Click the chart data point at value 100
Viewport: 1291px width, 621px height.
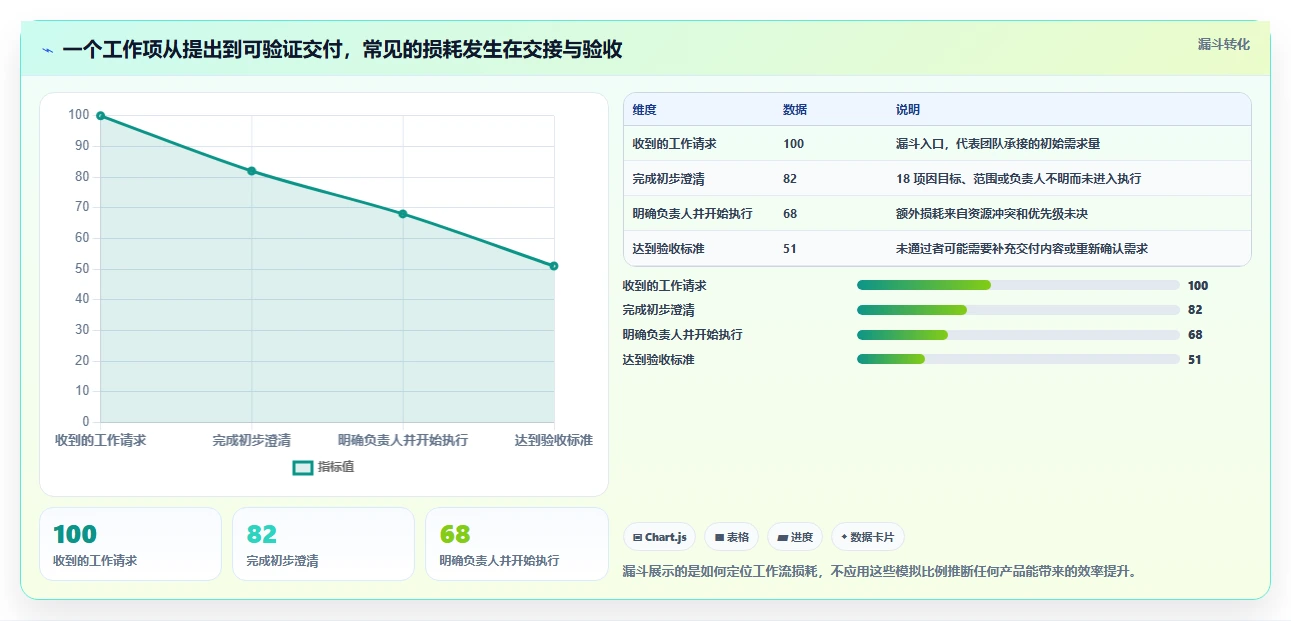[100, 116]
